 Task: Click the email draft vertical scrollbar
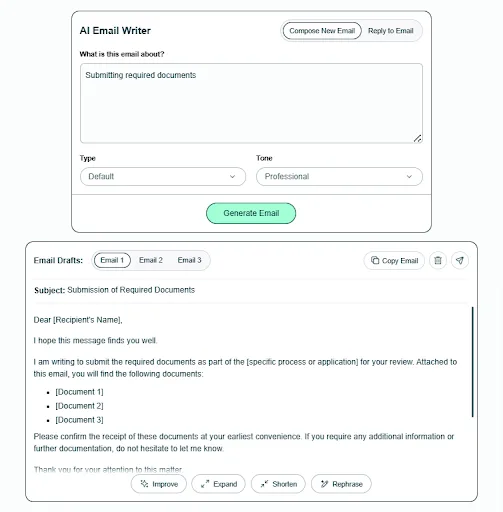(472, 362)
